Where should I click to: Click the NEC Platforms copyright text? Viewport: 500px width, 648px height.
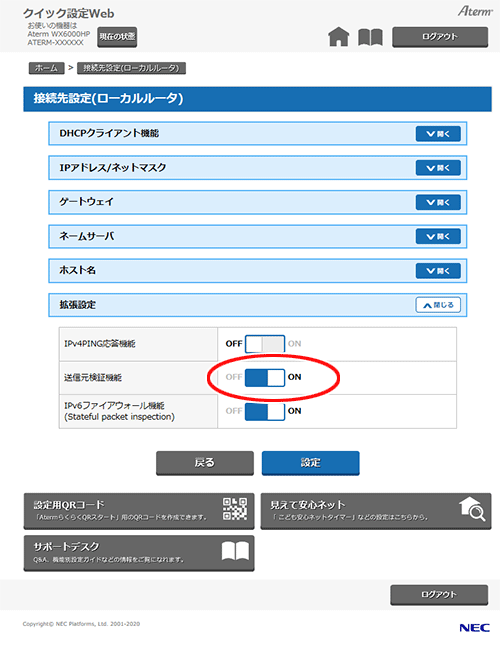(x=81, y=624)
